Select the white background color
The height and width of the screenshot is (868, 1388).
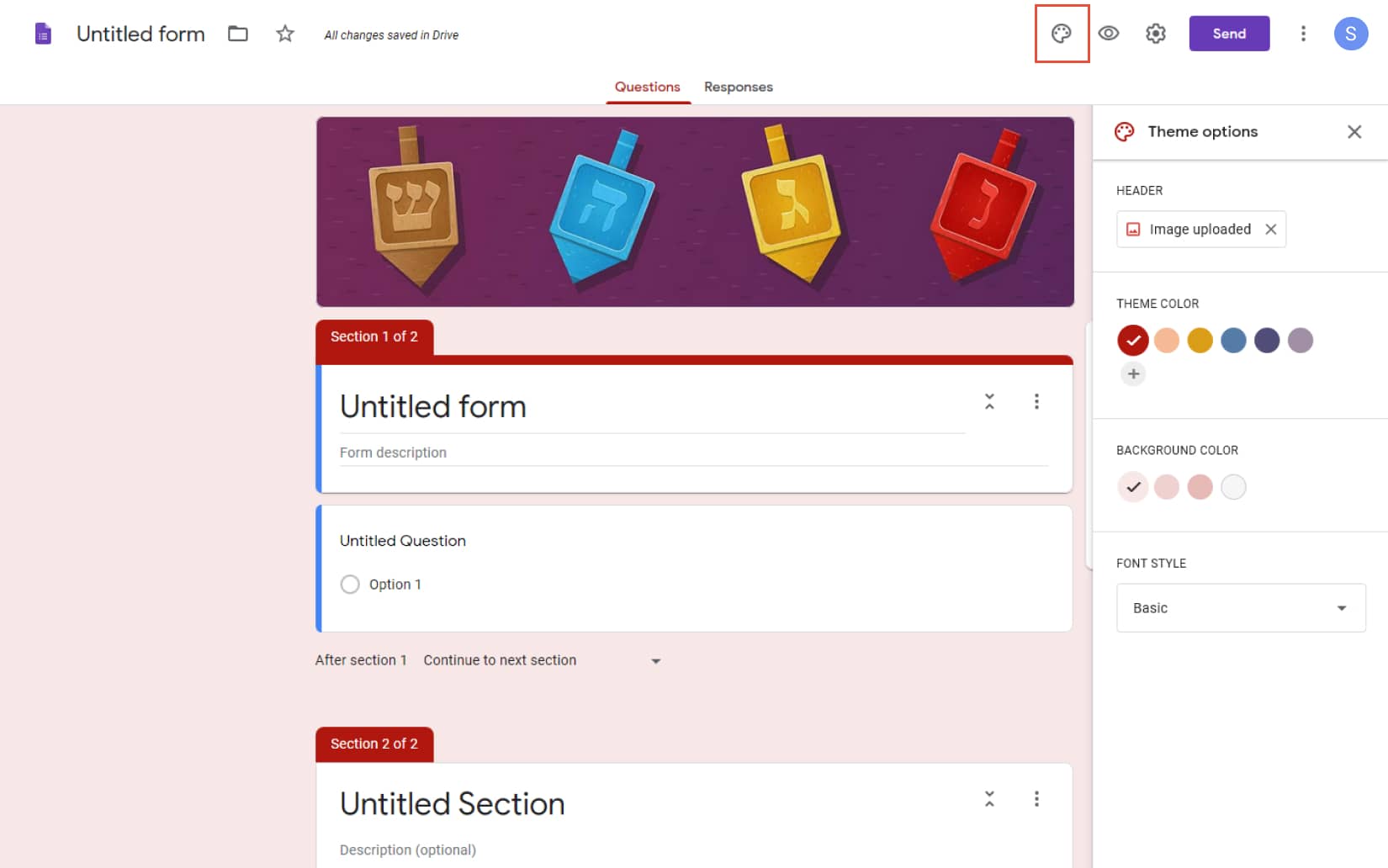coord(1233,486)
